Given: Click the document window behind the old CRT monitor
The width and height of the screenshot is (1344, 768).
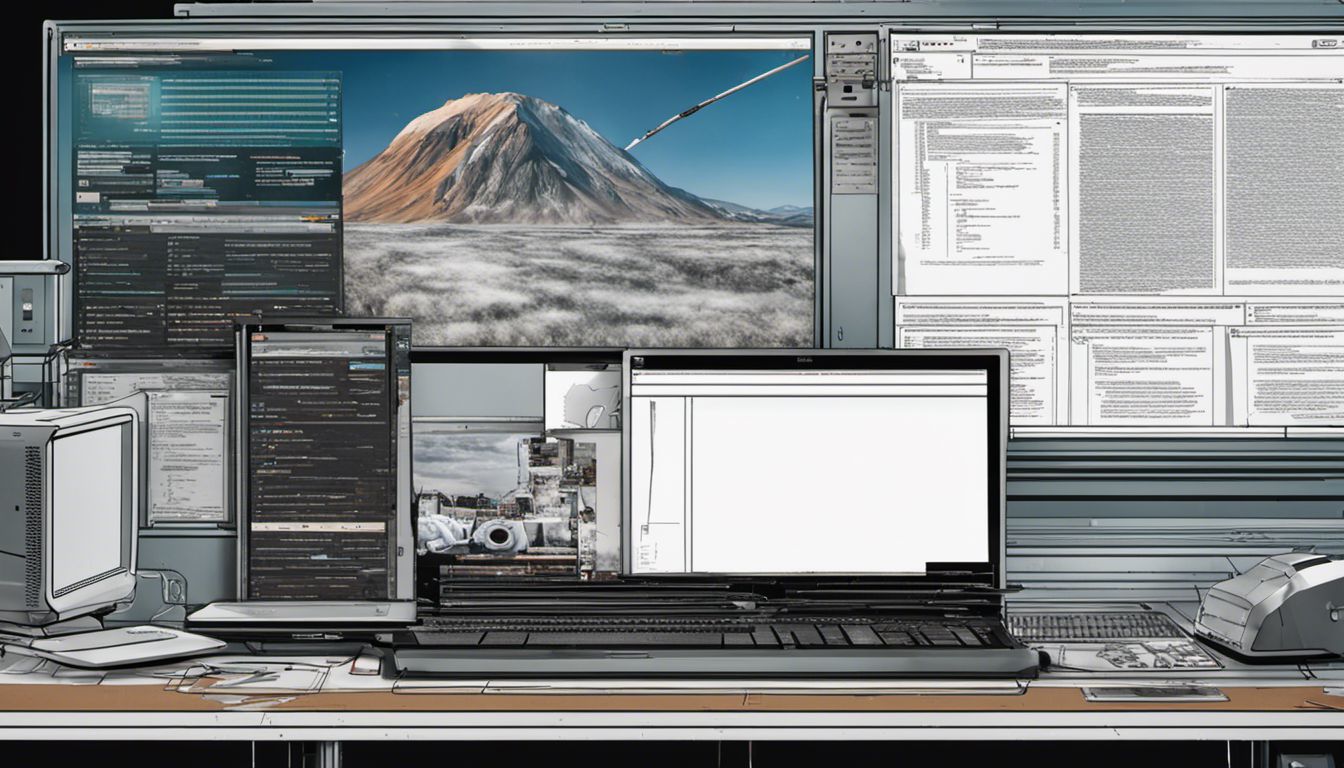Looking at the screenshot, I should click(x=187, y=455).
